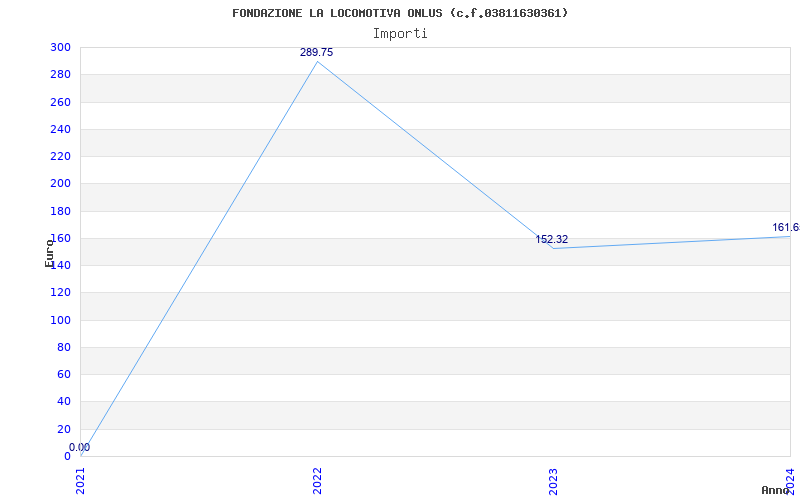Click the 80 y-axis tick label
Image resolution: width=800 pixels, height=500 pixels.
point(64,347)
